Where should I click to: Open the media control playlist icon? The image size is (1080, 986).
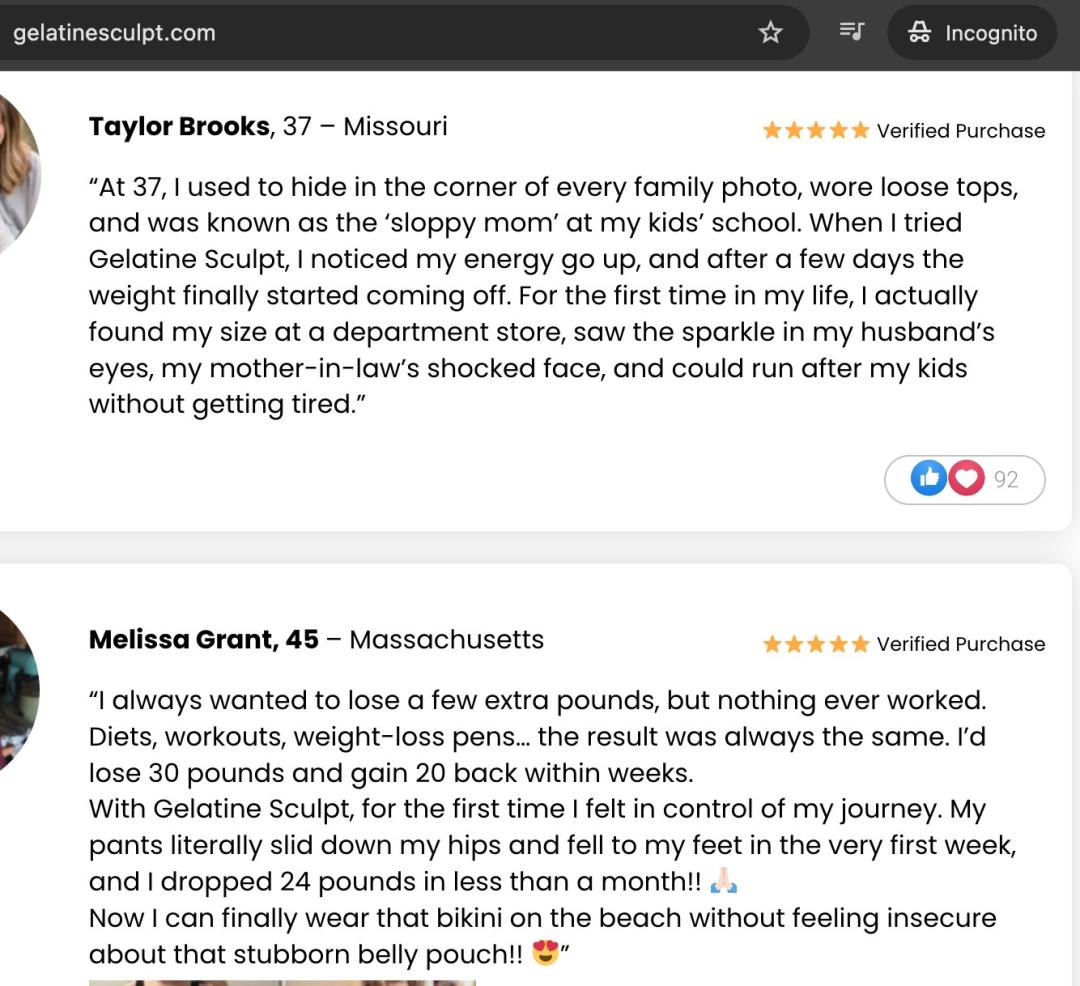(851, 32)
